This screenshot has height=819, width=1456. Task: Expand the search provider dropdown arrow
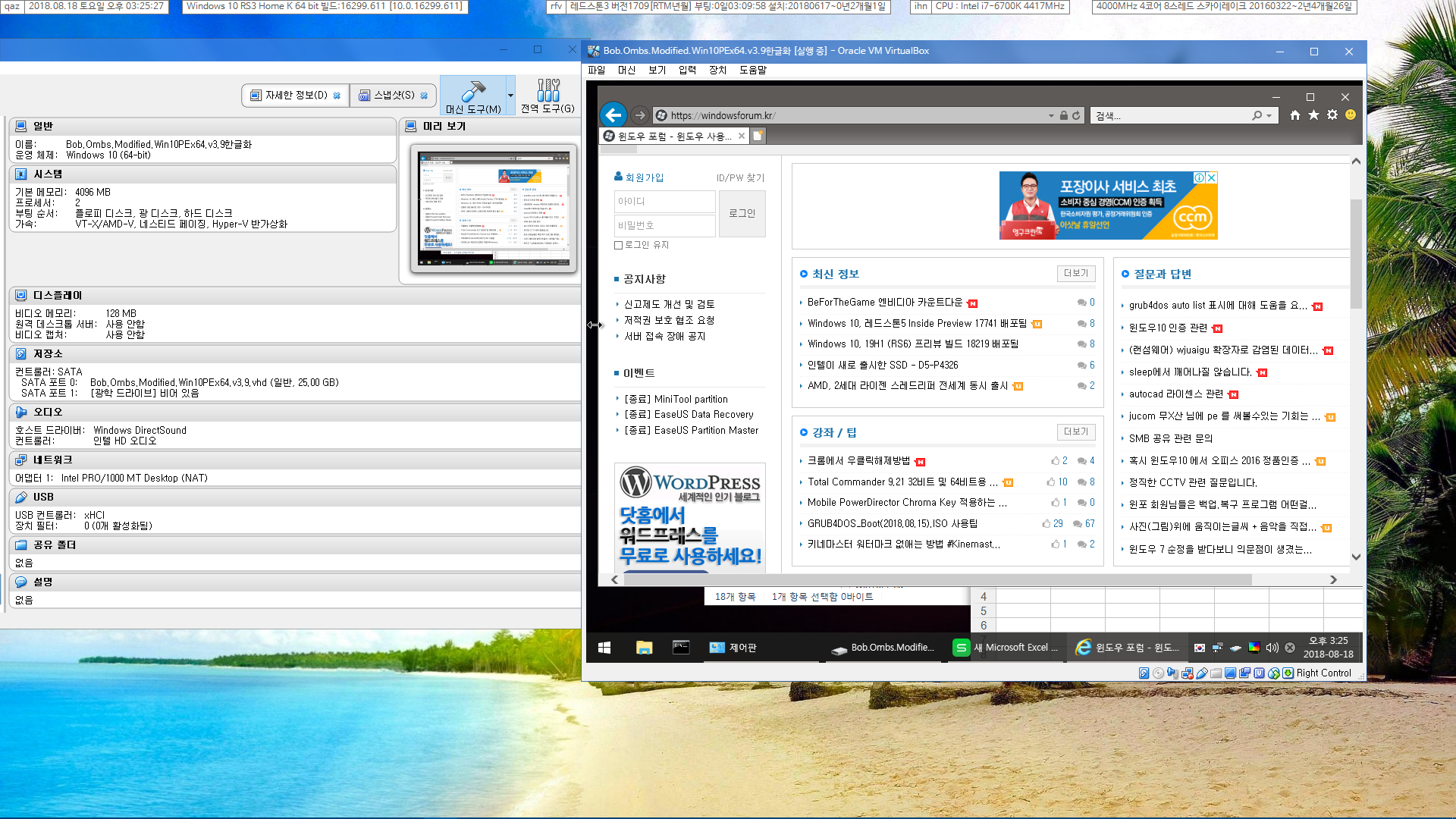[x=1269, y=116]
